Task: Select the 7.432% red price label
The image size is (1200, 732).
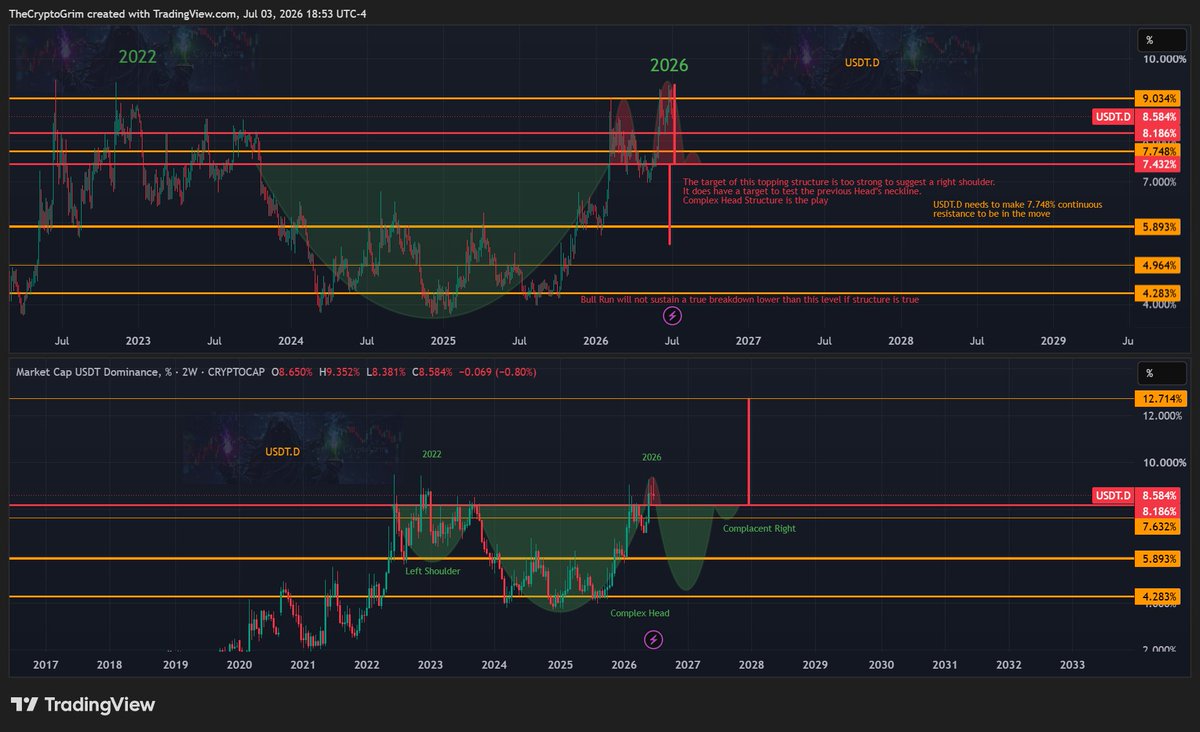Action: click(1158, 164)
